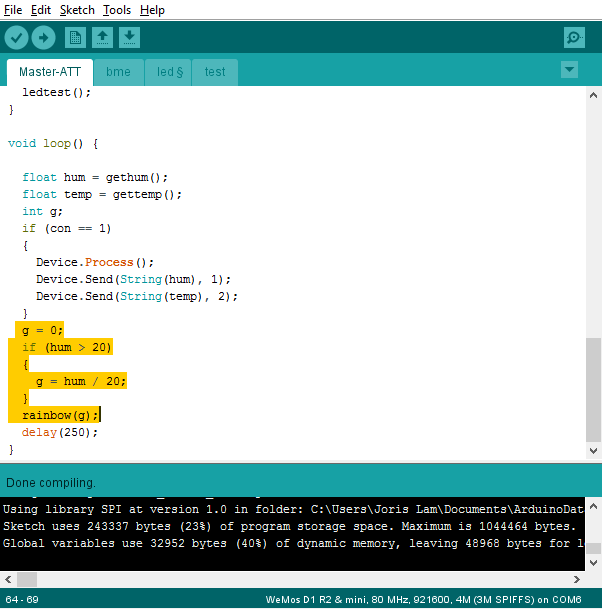
Task: Create a new sketch with the New icon
Action: pyautogui.click(x=75, y=38)
